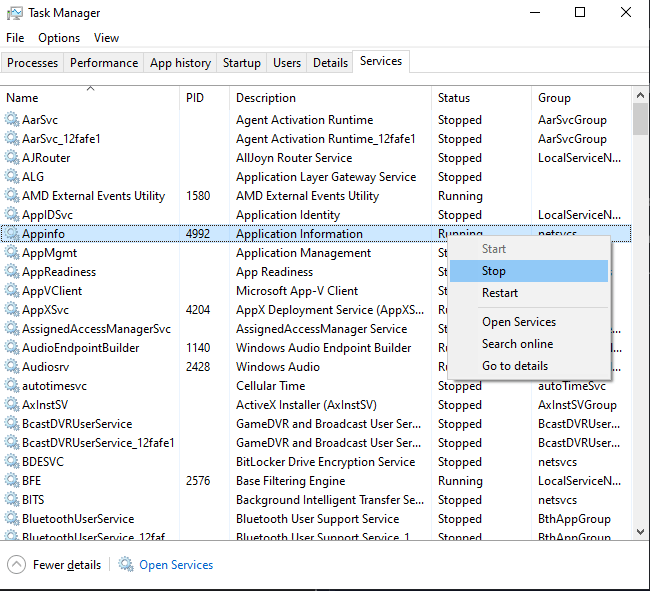650x591 pixels.
Task: Choose Restart in the context menu
Action: (529, 293)
